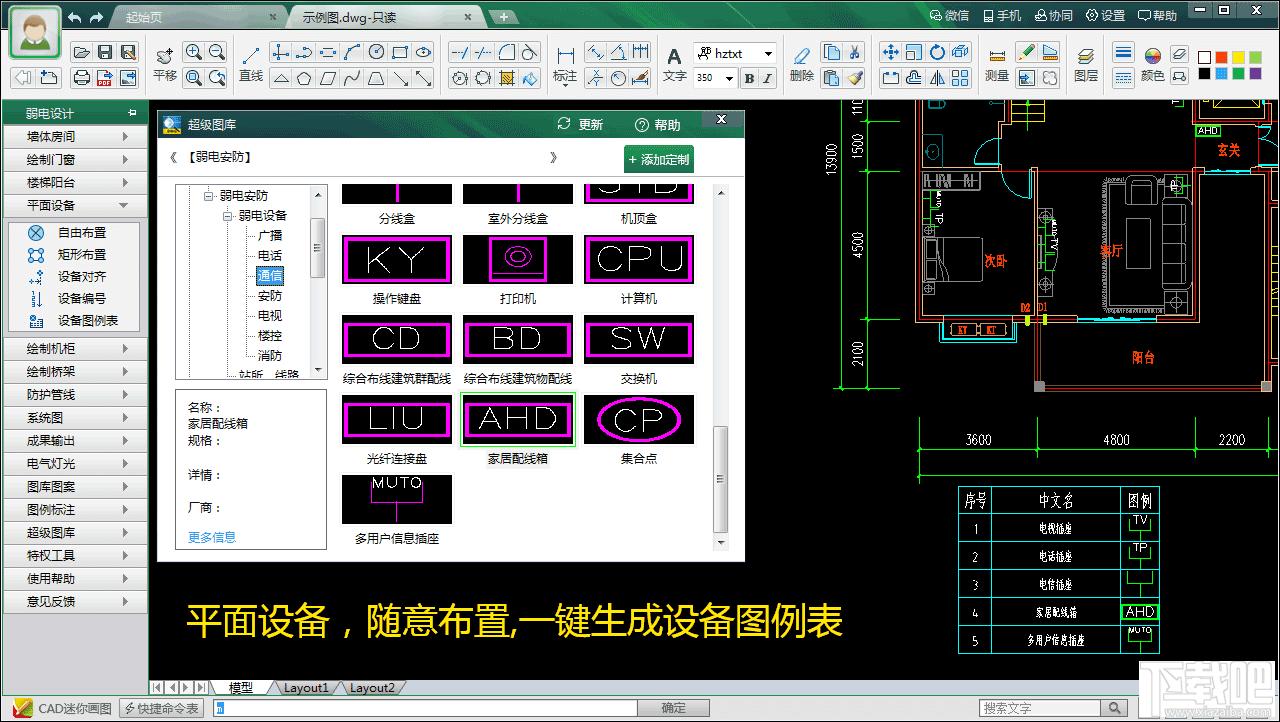Expand the 系统图 sidebar section

pyautogui.click(x=76, y=417)
